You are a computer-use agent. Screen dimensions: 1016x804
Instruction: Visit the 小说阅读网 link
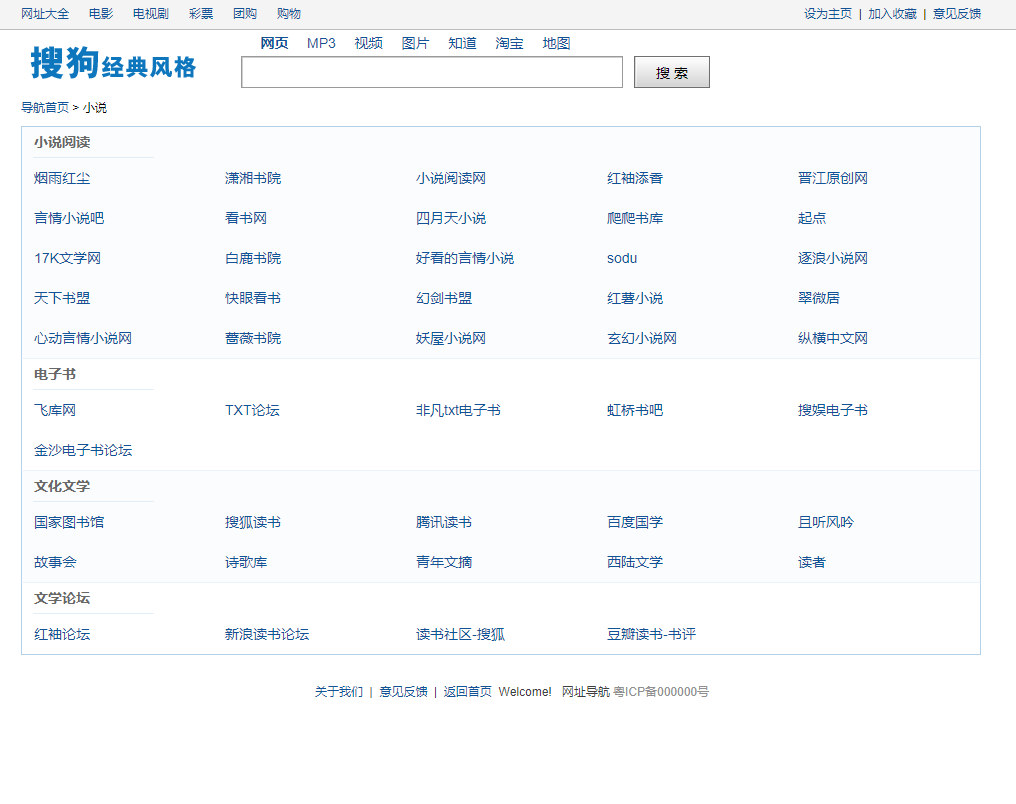(x=451, y=178)
